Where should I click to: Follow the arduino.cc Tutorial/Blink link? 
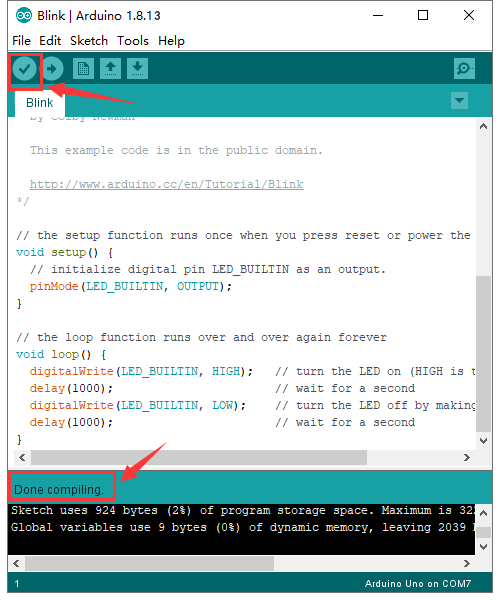(x=167, y=184)
